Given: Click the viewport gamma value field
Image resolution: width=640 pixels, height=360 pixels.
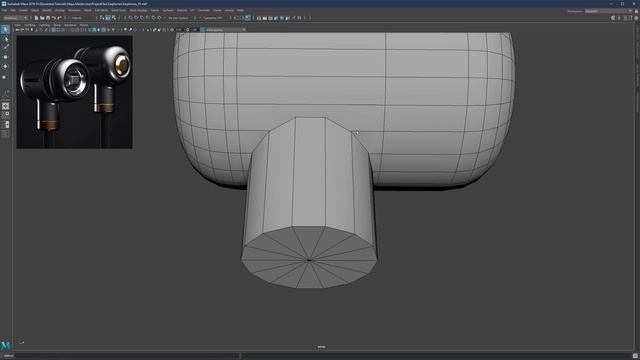Looking at the screenshot, I should point(194,30).
